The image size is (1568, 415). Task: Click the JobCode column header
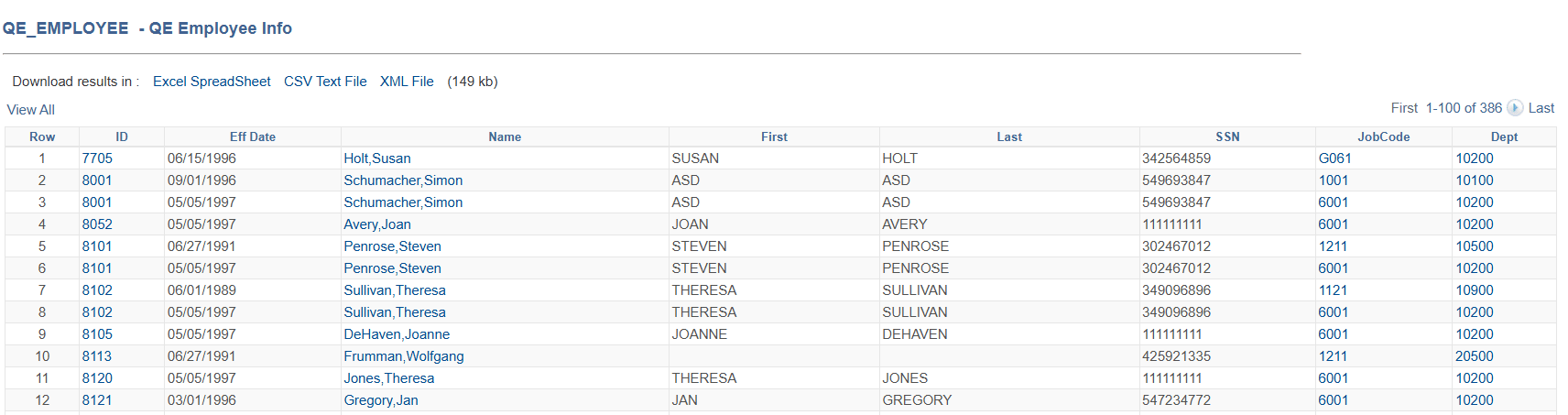click(1383, 137)
